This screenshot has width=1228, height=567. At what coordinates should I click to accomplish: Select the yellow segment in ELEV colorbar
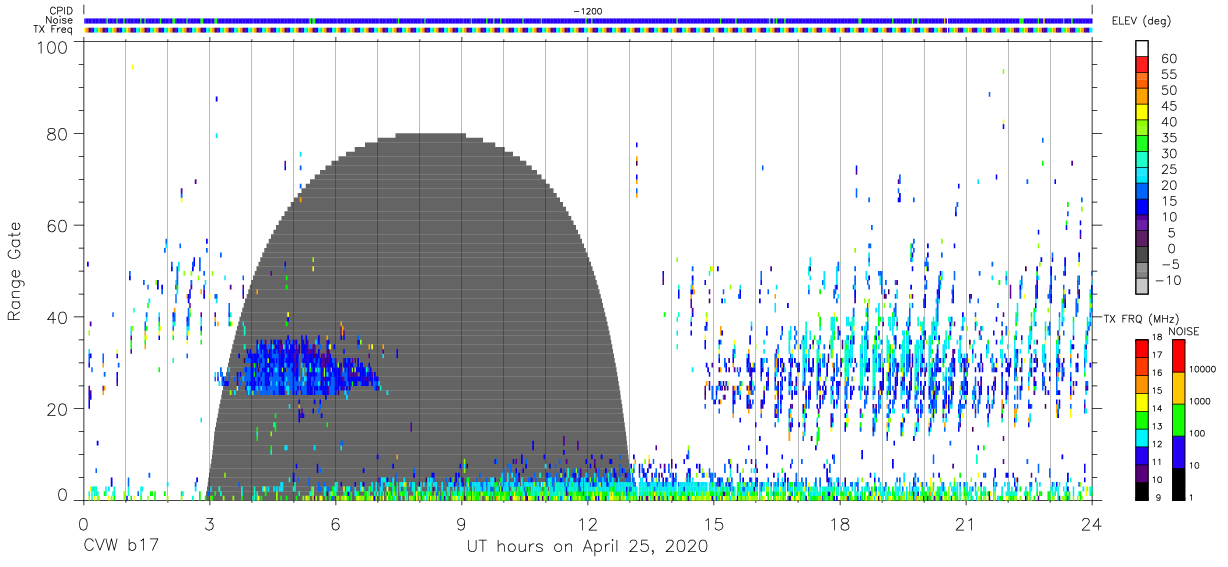1142,112
